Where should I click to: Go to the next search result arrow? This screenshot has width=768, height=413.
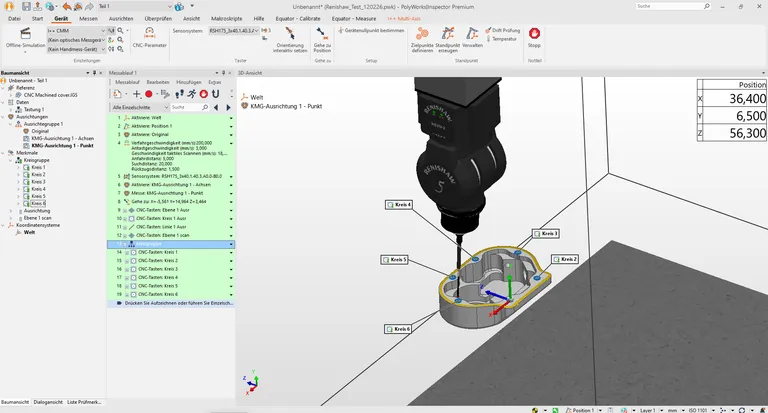[228, 107]
